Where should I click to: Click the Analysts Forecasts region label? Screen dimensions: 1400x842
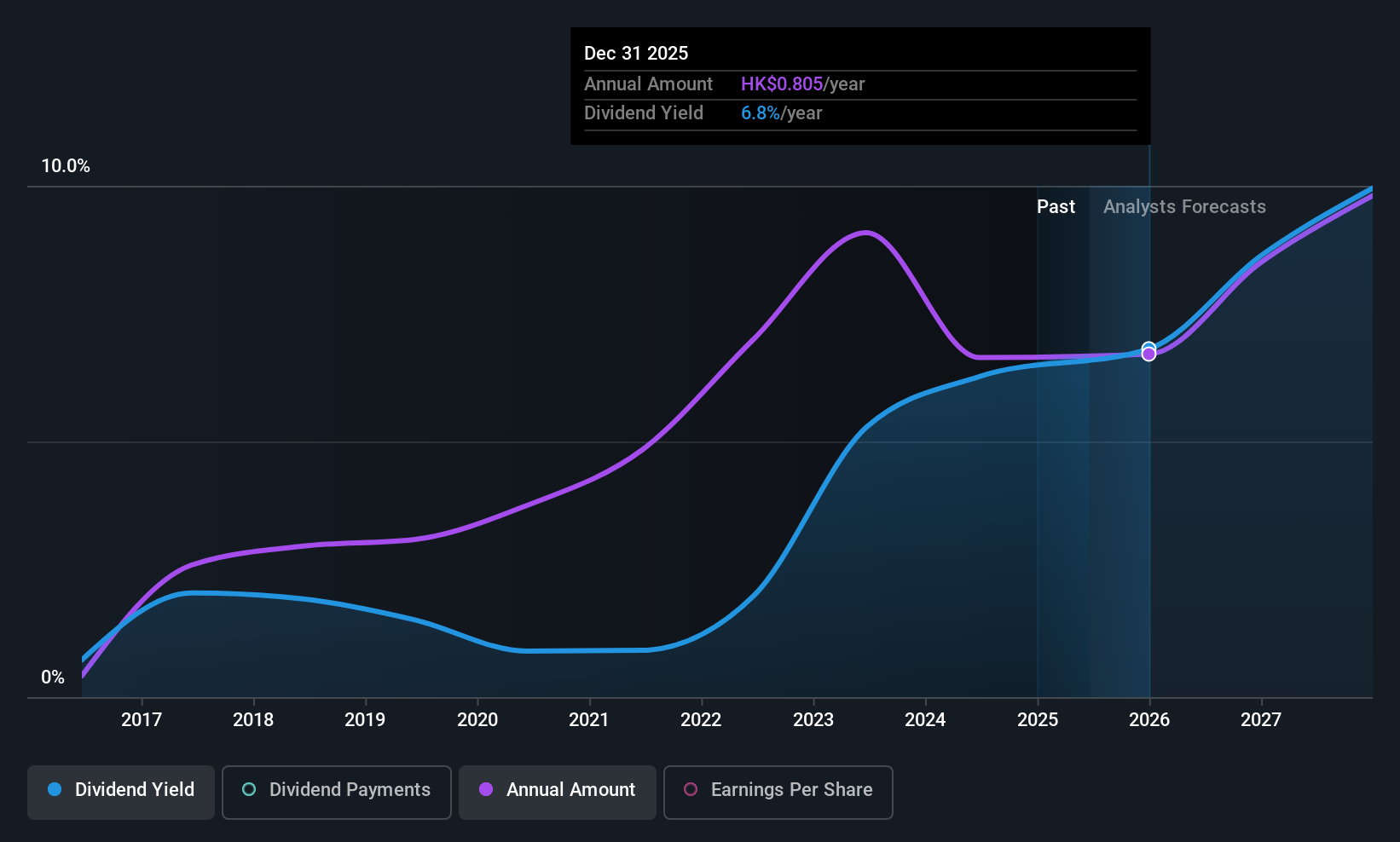[1184, 206]
